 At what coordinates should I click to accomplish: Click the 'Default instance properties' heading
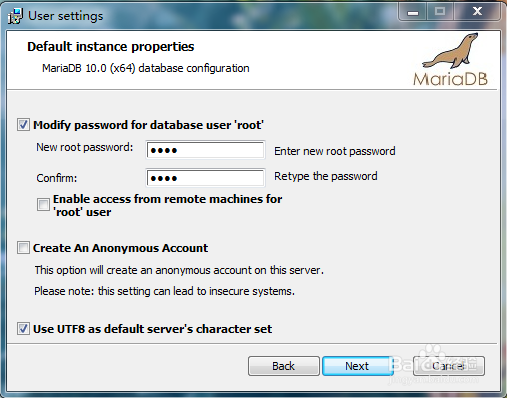coord(111,47)
